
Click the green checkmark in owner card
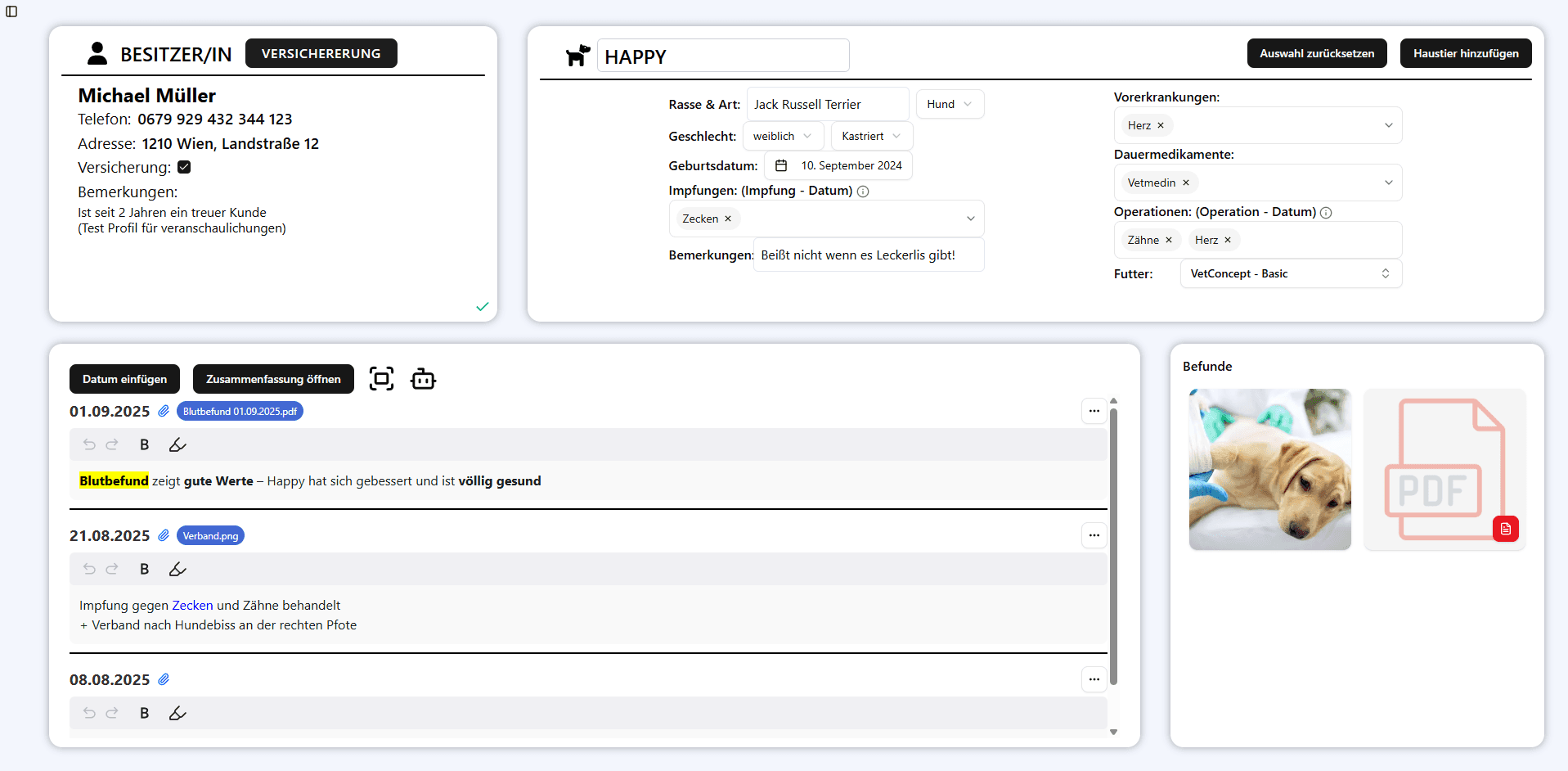482,306
